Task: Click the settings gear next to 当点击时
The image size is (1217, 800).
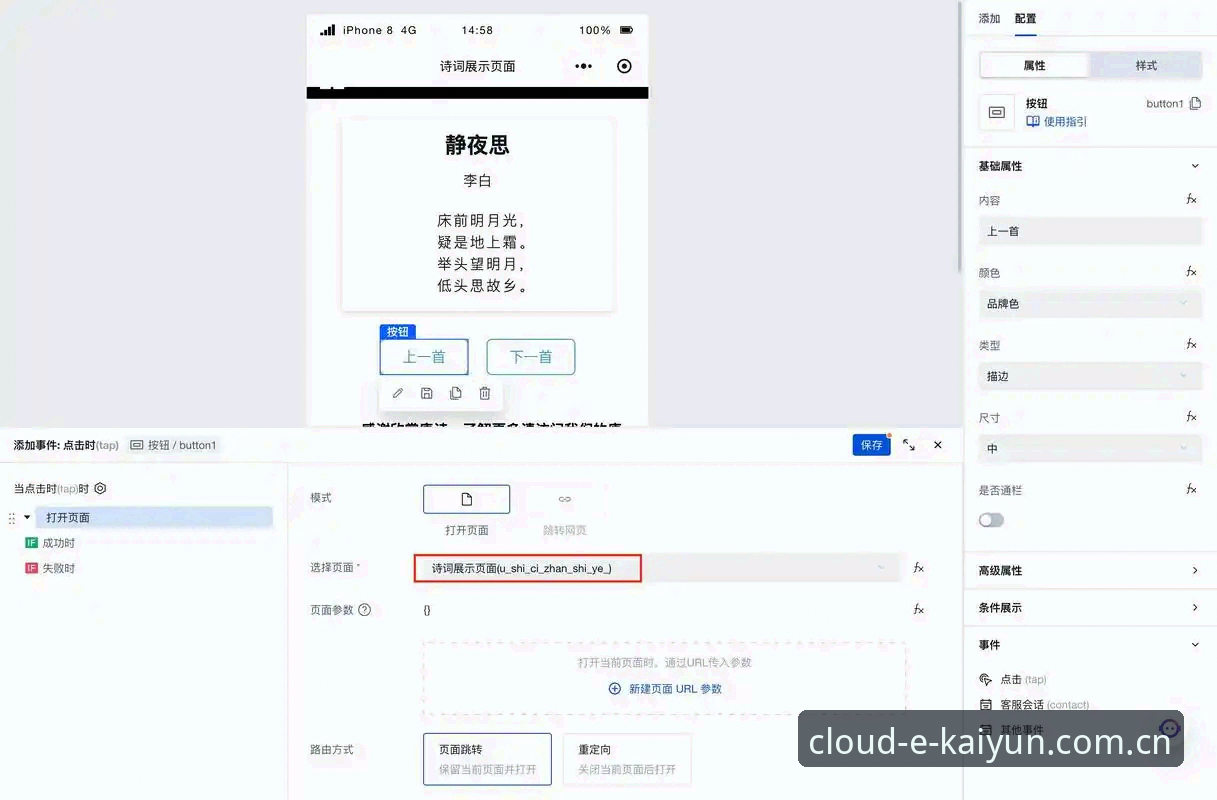Action: [100, 489]
